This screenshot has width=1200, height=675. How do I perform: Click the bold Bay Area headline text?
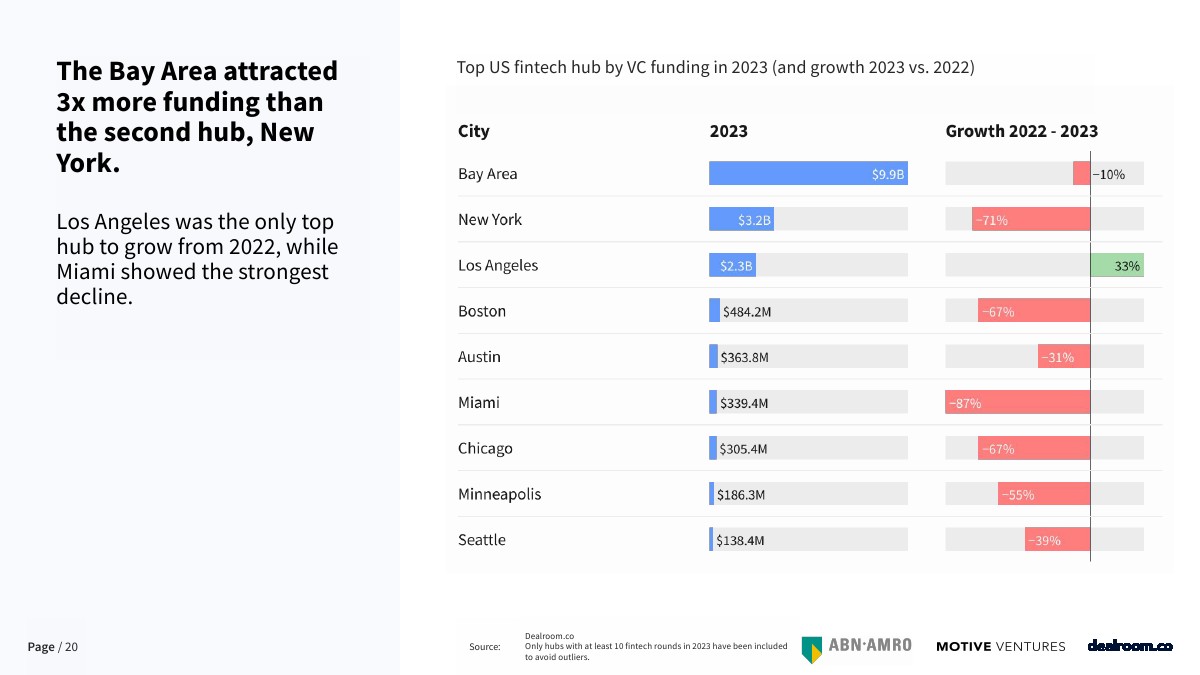[197, 117]
